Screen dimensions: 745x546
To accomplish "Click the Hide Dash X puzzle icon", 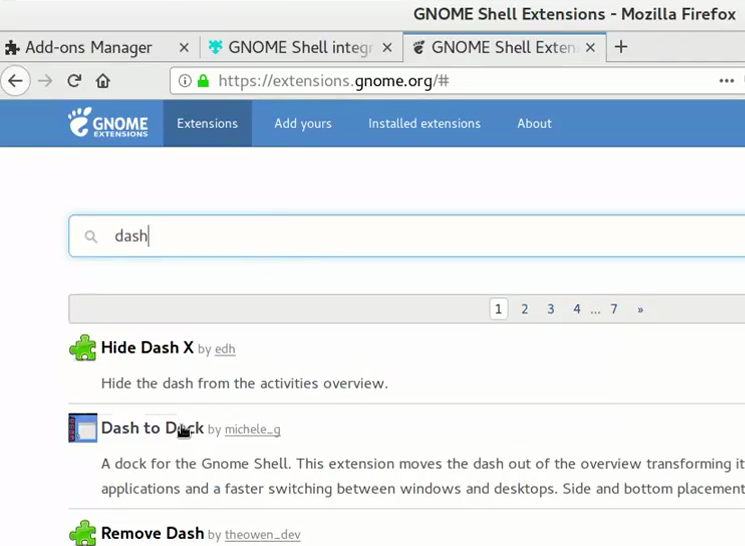I will 83,348.
